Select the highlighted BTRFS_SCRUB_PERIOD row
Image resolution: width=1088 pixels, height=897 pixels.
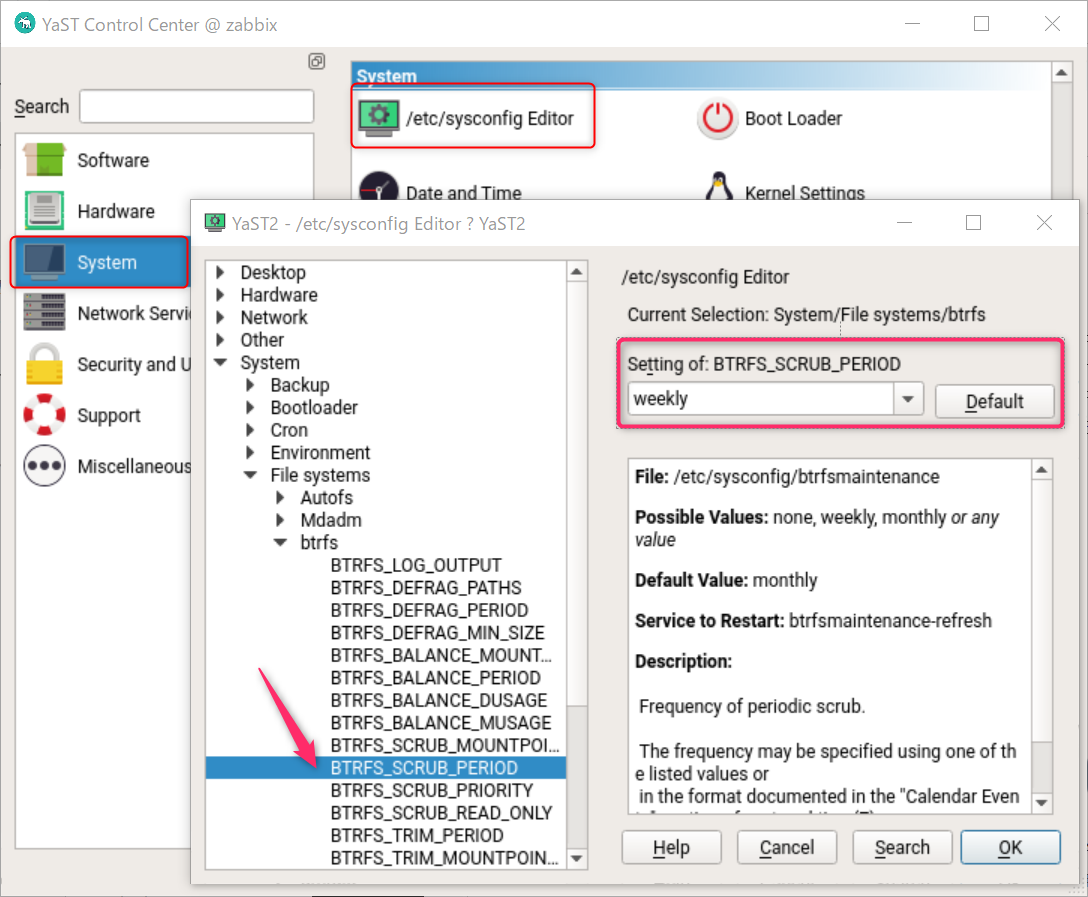pos(386,768)
